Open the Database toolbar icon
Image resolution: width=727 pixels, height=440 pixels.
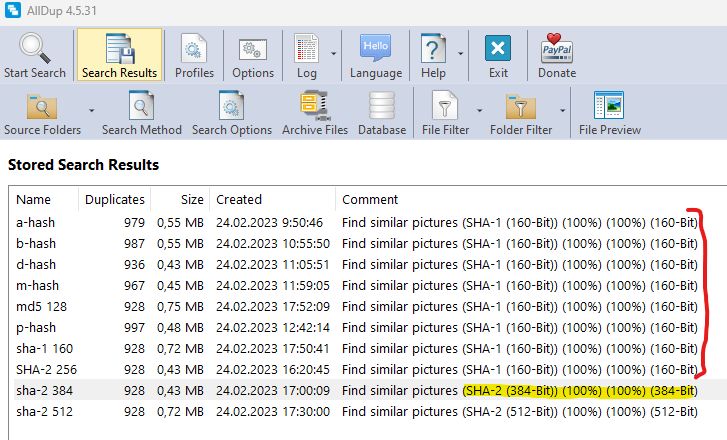coord(382,106)
